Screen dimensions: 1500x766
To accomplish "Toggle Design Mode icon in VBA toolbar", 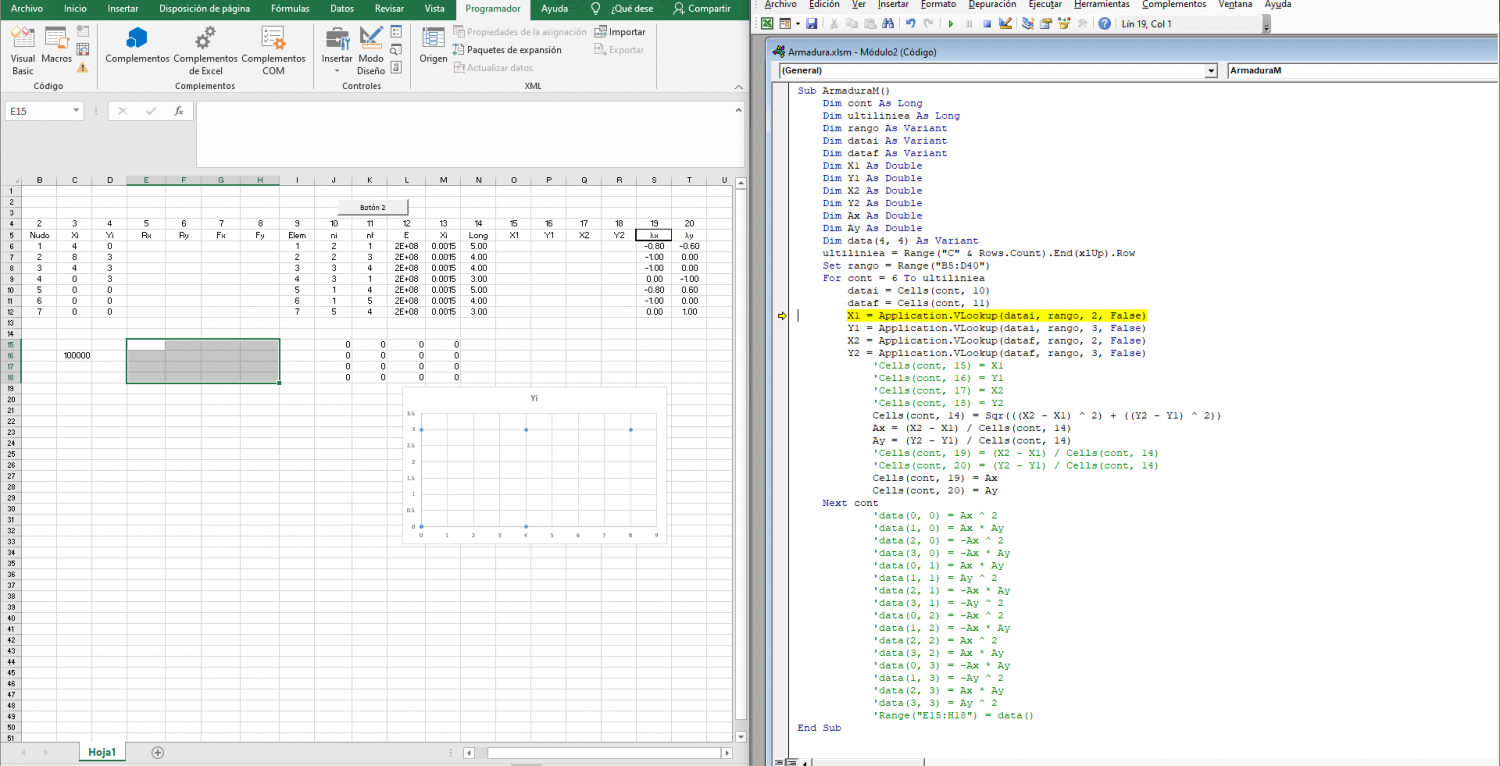I will coord(1005,24).
